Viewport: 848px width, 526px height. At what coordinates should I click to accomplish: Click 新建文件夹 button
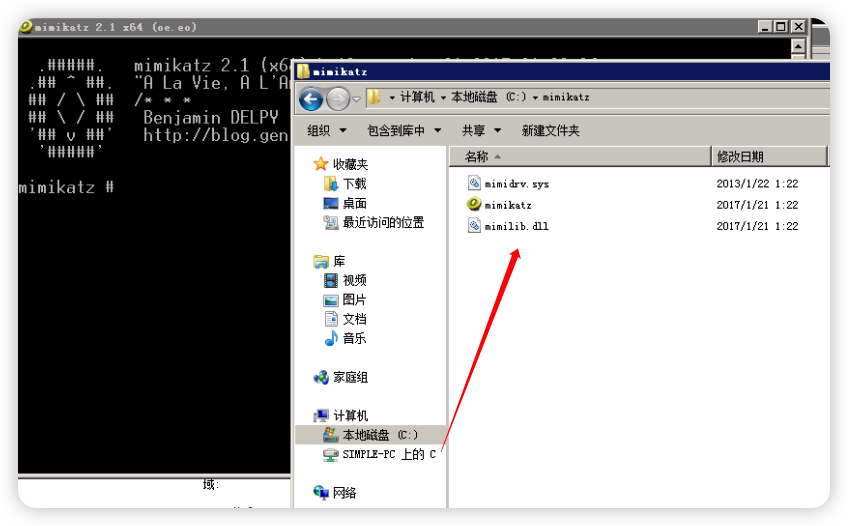tap(551, 130)
